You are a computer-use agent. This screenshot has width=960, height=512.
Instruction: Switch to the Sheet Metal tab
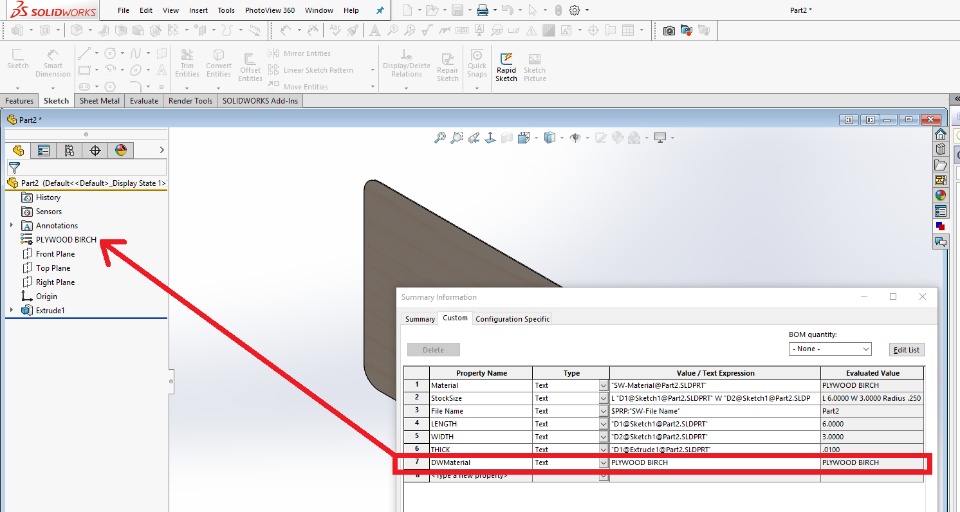pyautogui.click(x=99, y=101)
